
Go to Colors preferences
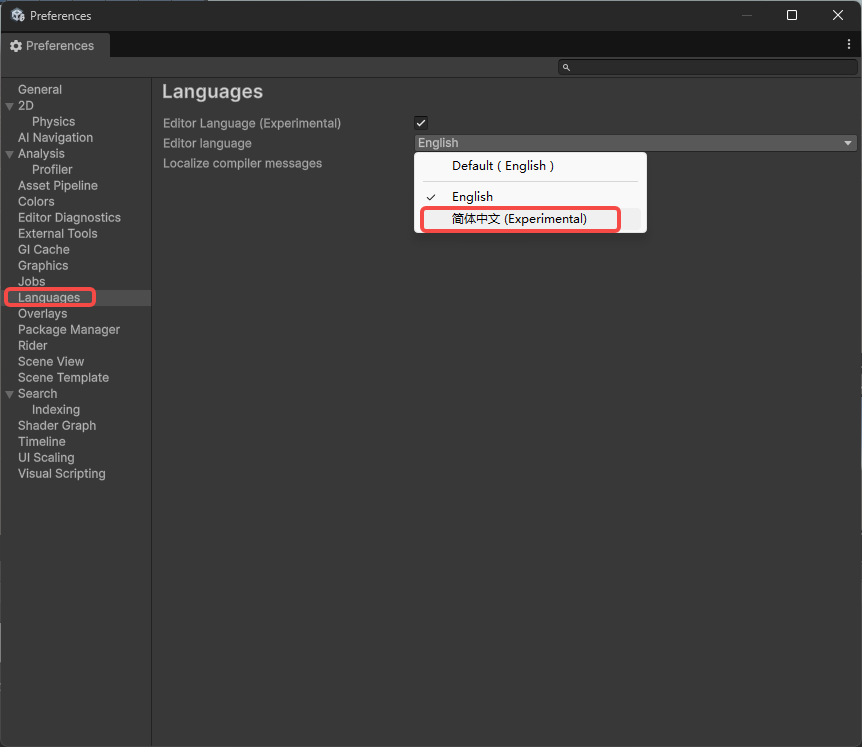(x=36, y=202)
